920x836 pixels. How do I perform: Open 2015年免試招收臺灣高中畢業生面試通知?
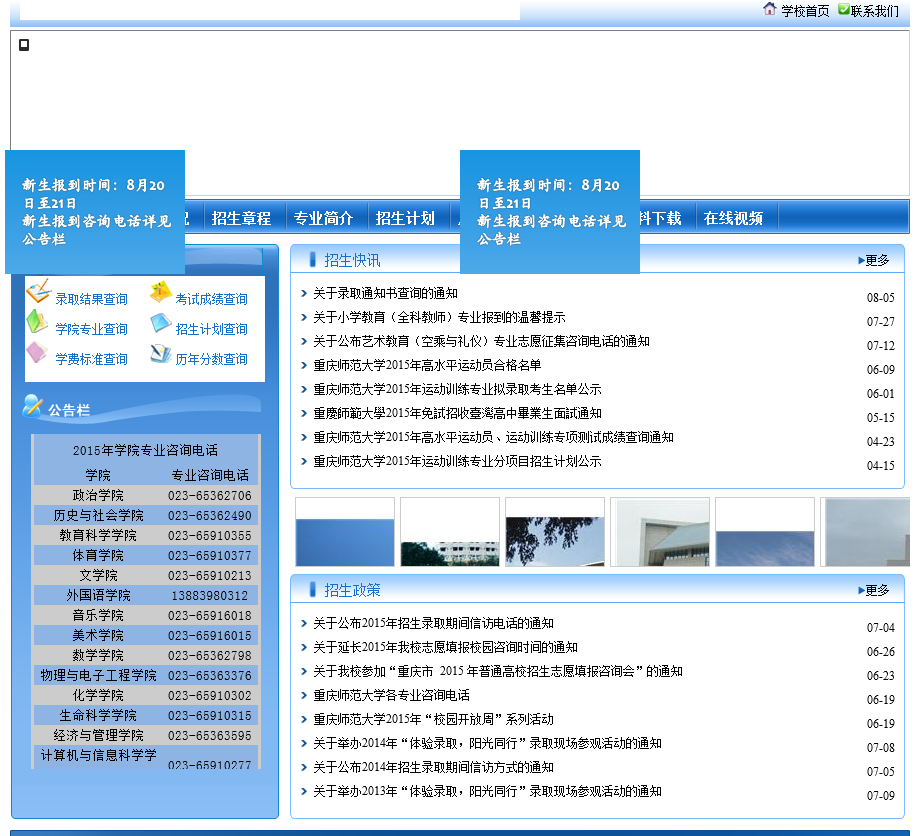click(x=457, y=414)
